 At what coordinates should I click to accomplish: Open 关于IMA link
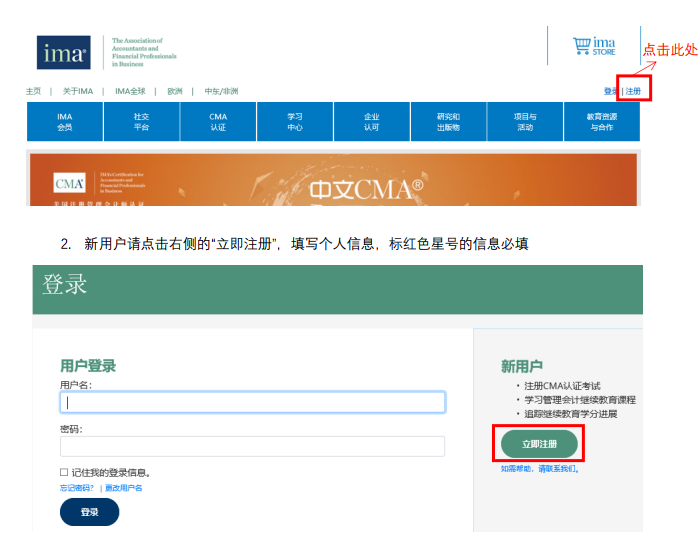[x=78, y=91]
